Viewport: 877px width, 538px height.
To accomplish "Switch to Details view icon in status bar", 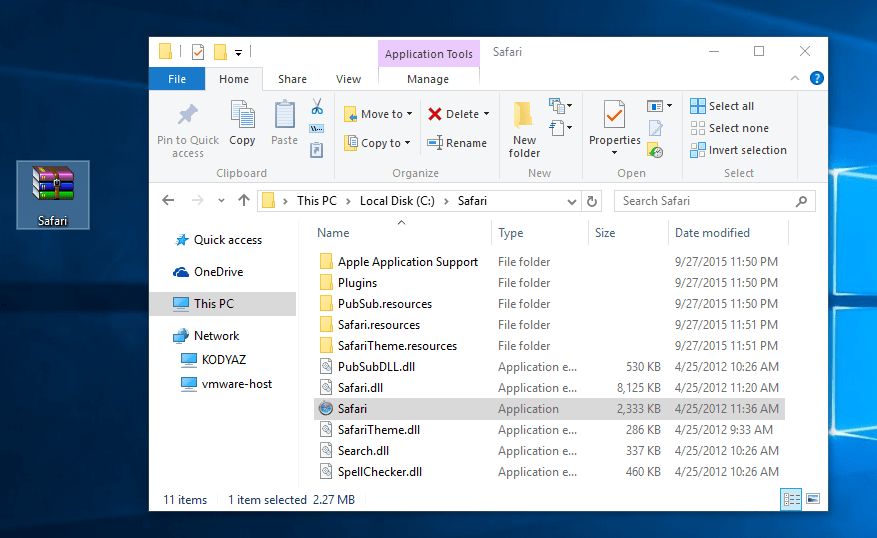I will 791,499.
